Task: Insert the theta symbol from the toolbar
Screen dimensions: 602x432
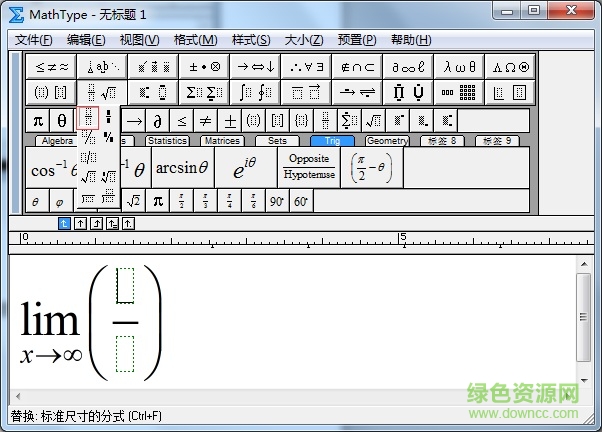Action: [x=62, y=121]
